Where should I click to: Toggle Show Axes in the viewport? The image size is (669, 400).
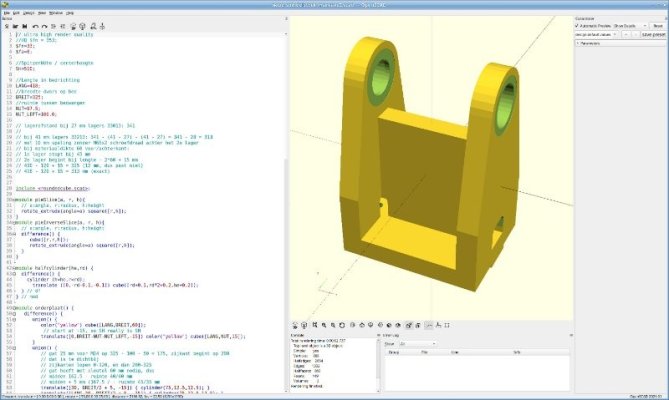point(429,325)
